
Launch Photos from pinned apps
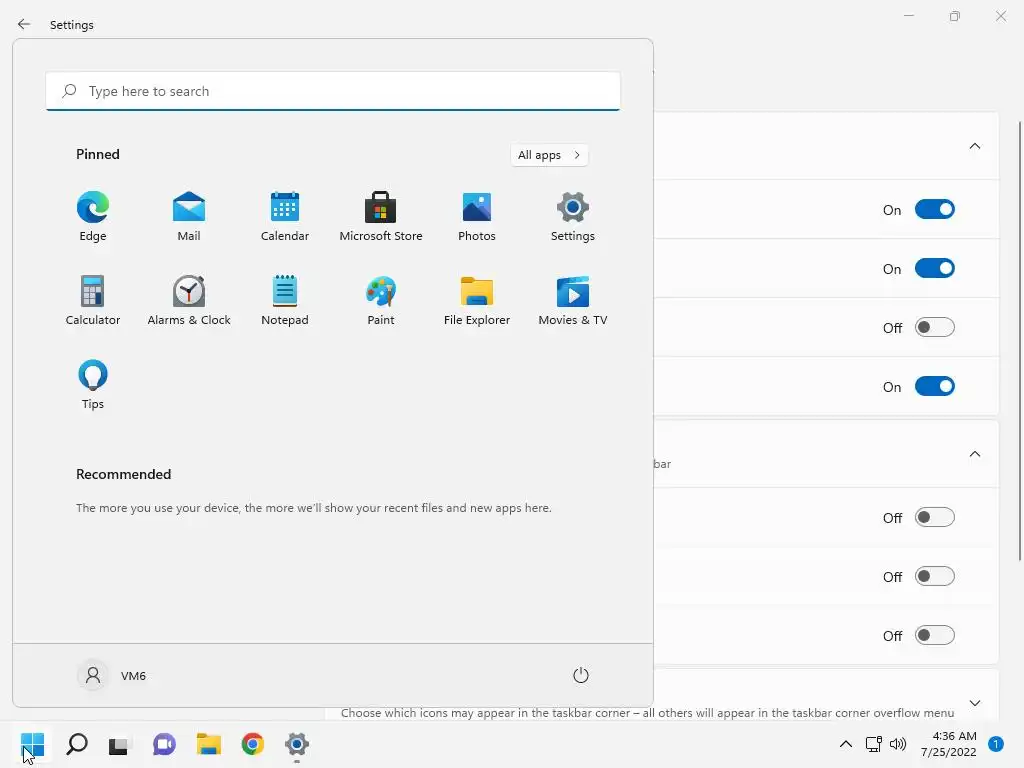pyautogui.click(x=477, y=217)
